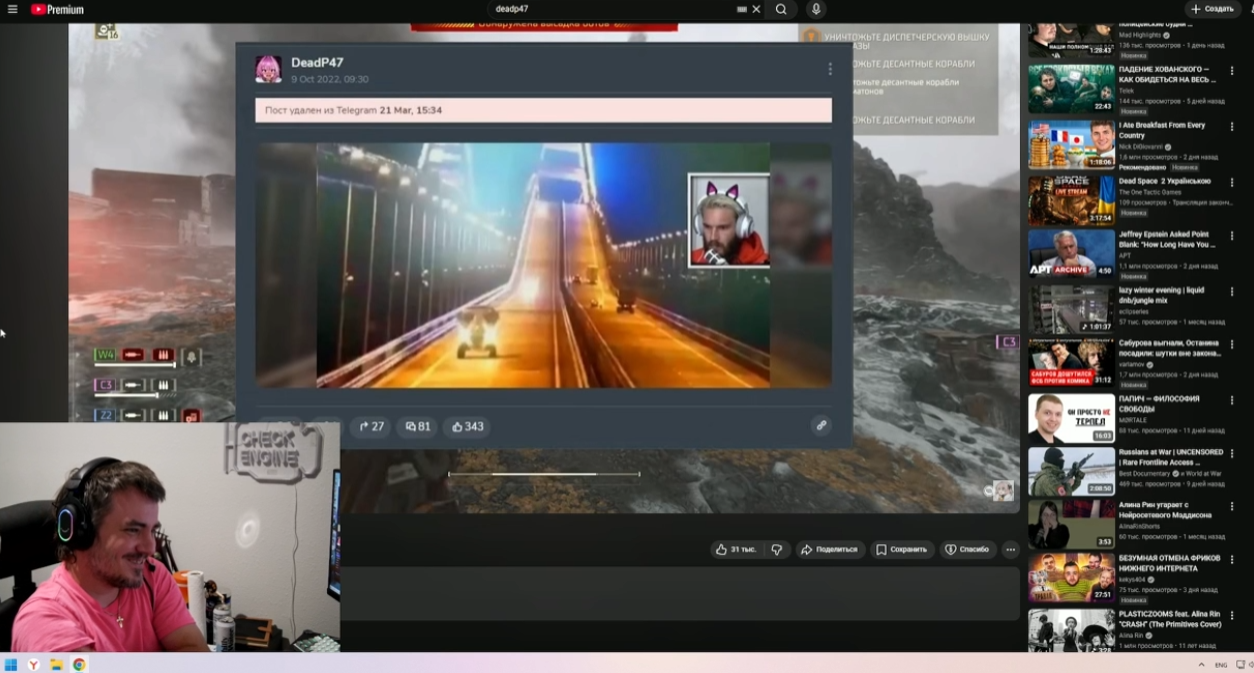This screenshot has width=1254, height=673.
Task: Click the Поделиться share button
Action: (x=829, y=549)
